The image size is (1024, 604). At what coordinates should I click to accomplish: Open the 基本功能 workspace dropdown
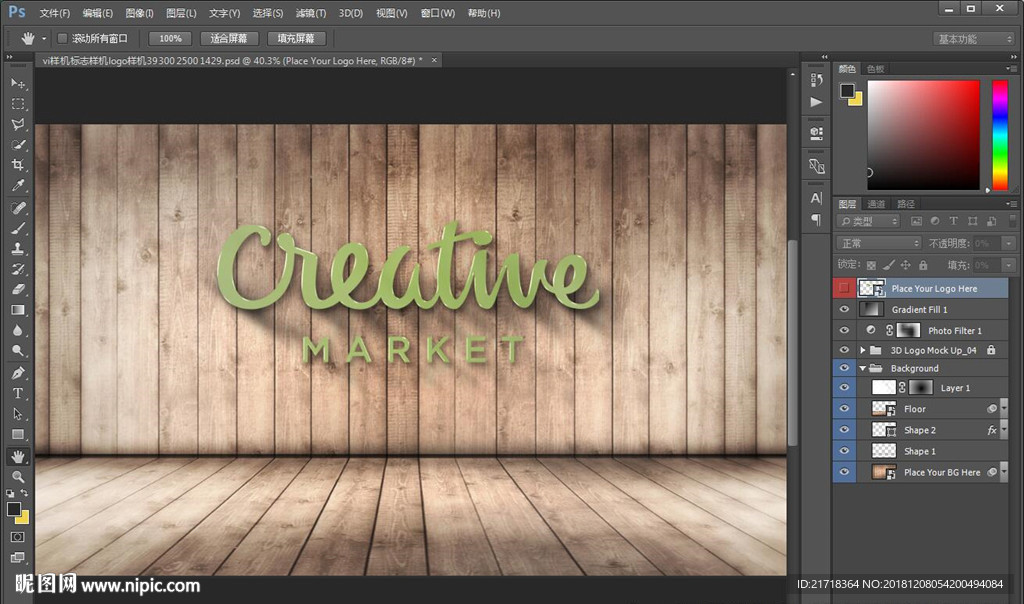point(975,39)
